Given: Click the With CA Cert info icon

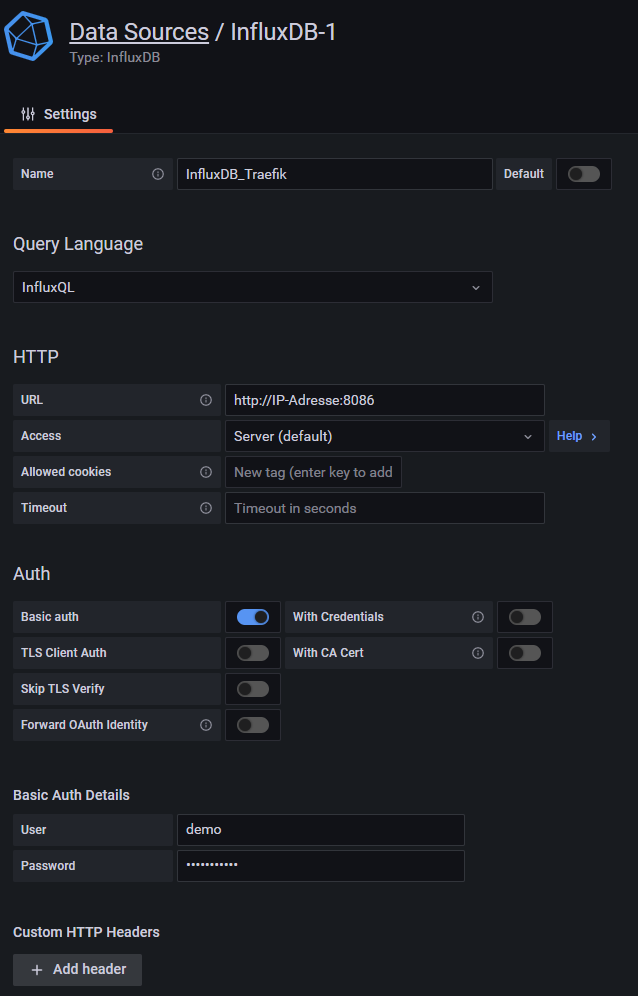Looking at the screenshot, I should click(x=478, y=653).
